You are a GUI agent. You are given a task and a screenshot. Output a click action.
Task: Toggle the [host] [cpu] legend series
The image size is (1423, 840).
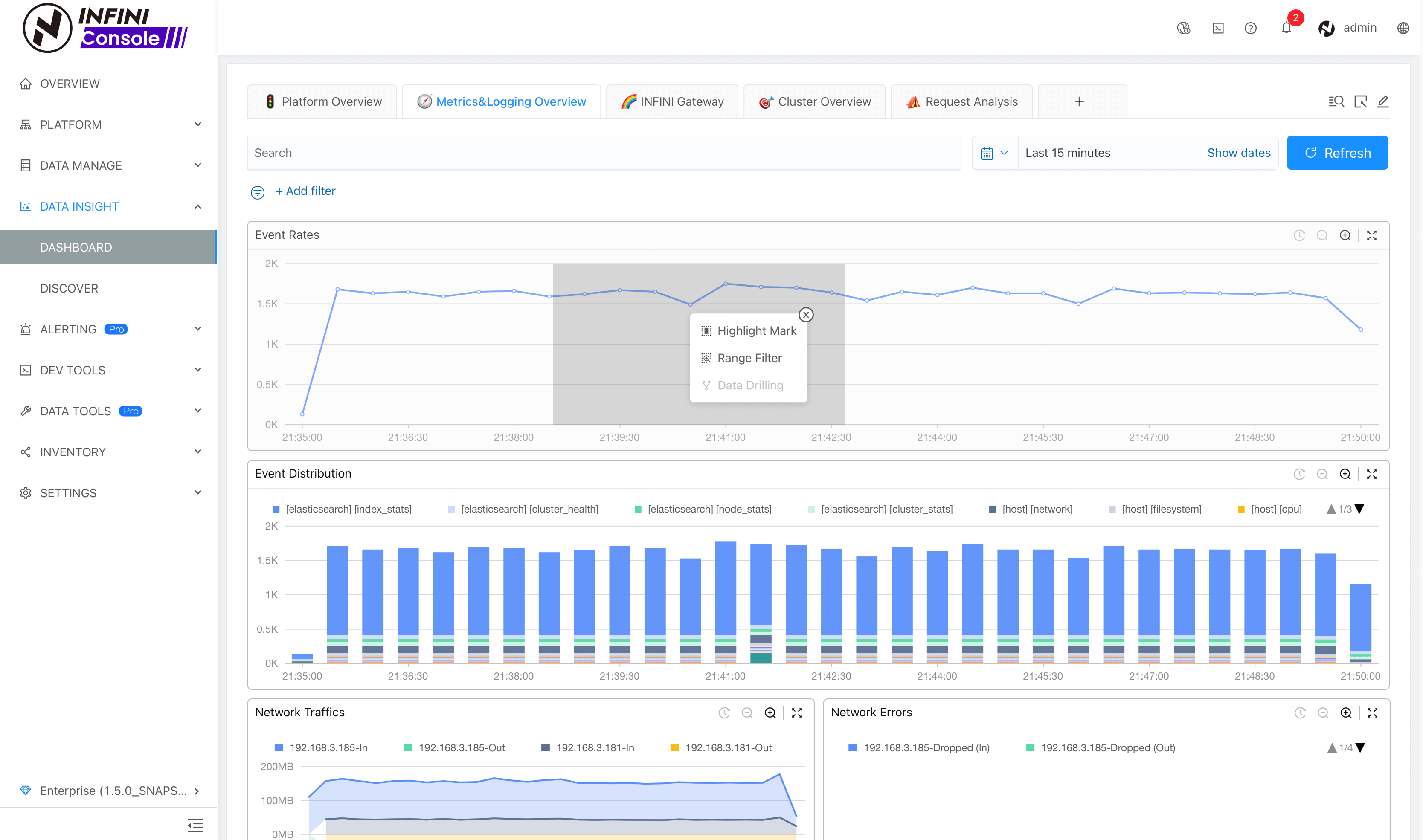click(1269, 509)
